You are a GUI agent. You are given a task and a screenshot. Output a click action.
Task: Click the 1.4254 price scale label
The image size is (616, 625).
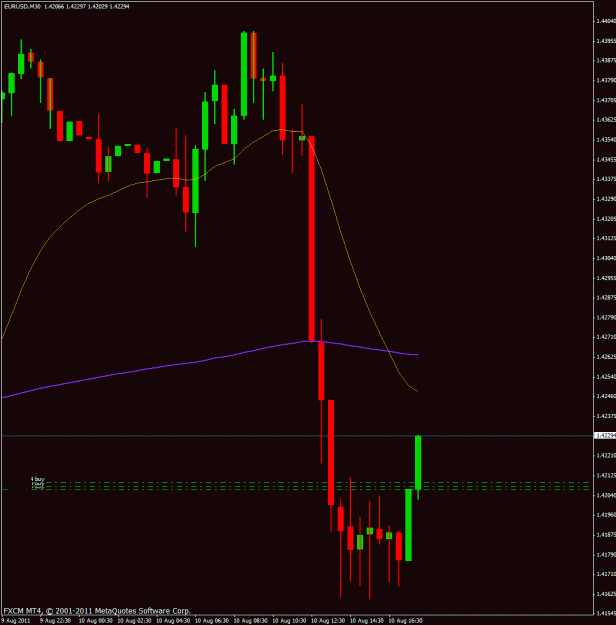coord(606,377)
